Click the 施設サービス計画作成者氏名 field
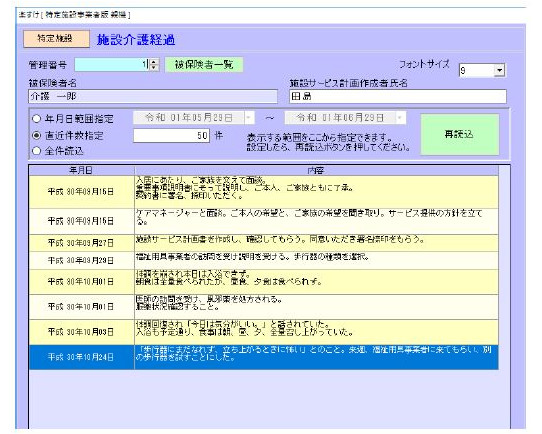The width and height of the screenshot is (542, 434). (x=398, y=96)
